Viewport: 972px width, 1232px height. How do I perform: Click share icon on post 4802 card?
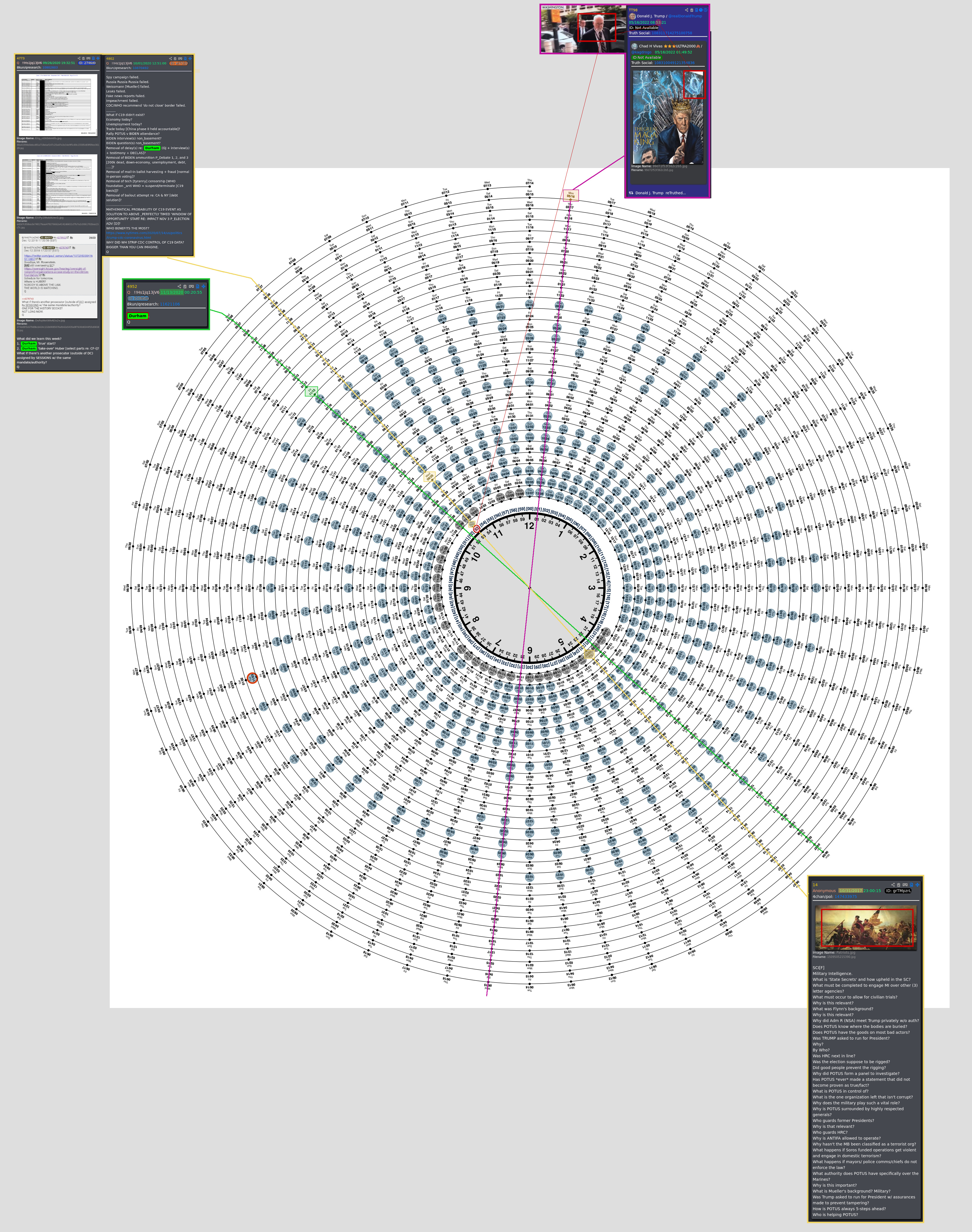(x=171, y=59)
